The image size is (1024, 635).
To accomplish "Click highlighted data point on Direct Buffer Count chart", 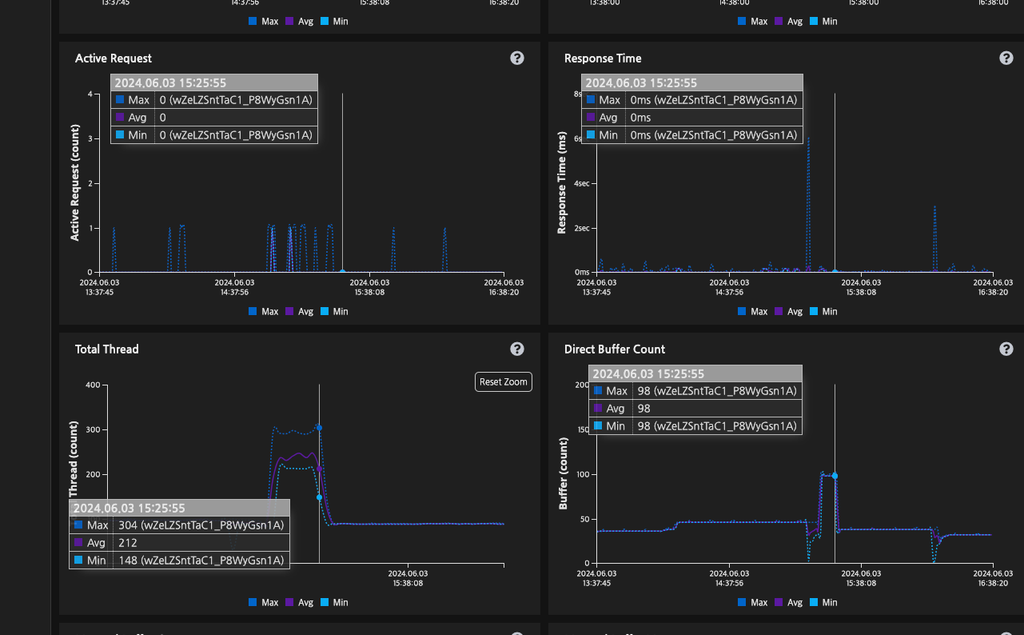I will point(835,476).
